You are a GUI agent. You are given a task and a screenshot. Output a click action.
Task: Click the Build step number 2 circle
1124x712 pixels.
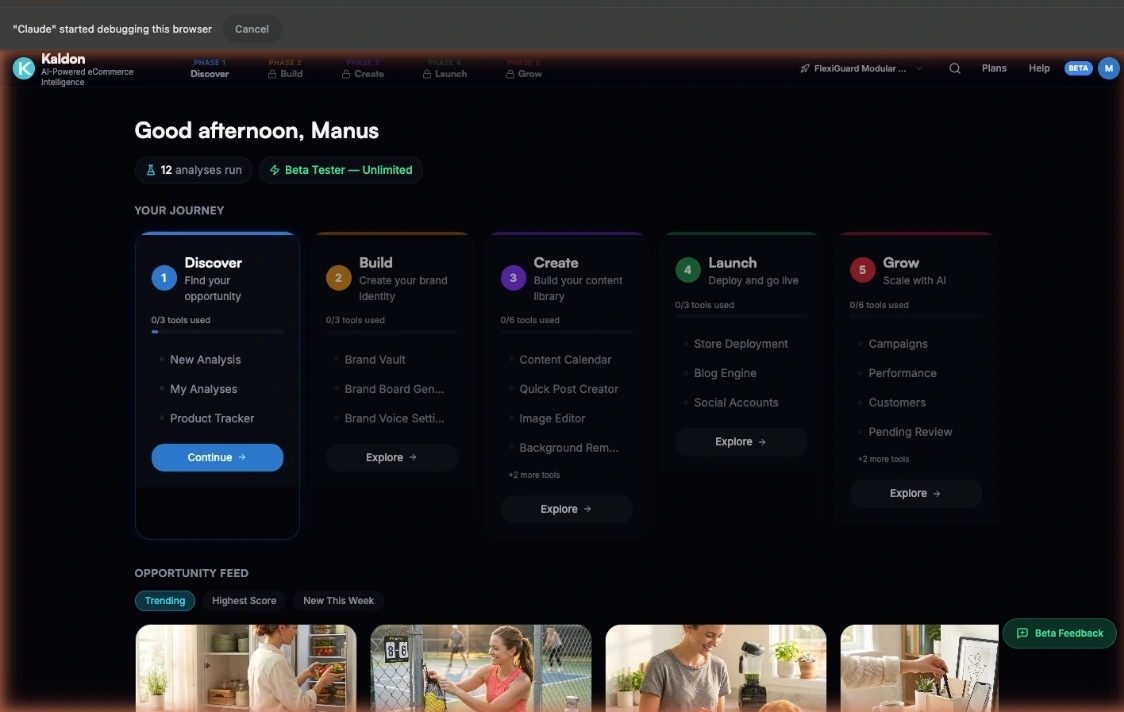[x=338, y=277]
